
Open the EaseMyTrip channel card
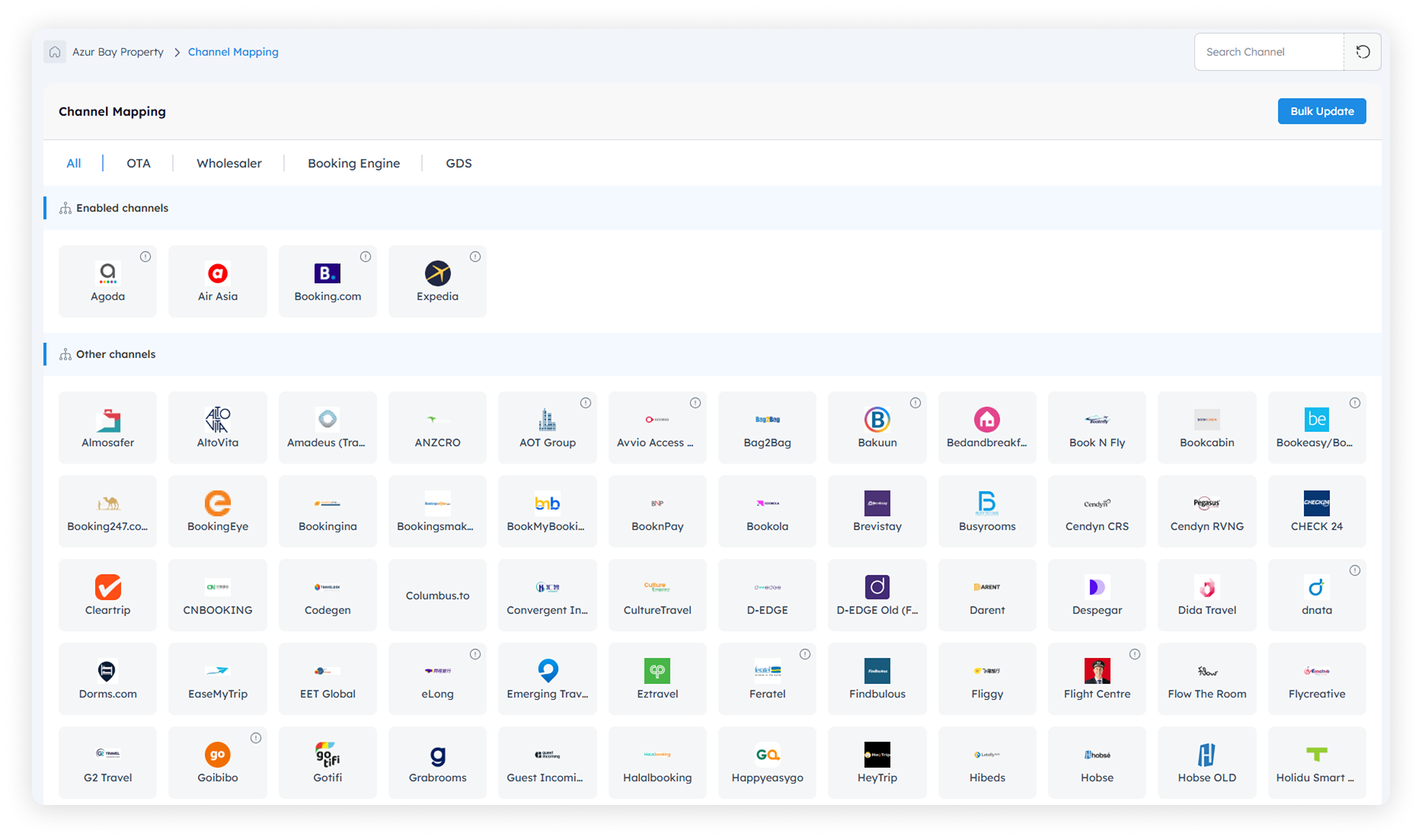[x=218, y=679]
